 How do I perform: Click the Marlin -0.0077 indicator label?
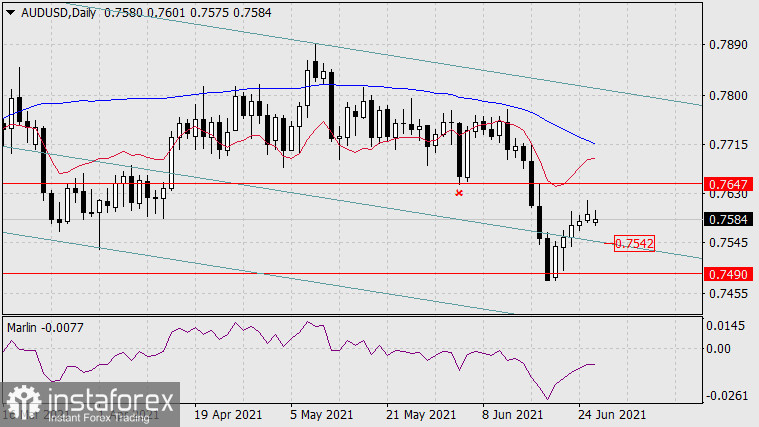coord(46,326)
